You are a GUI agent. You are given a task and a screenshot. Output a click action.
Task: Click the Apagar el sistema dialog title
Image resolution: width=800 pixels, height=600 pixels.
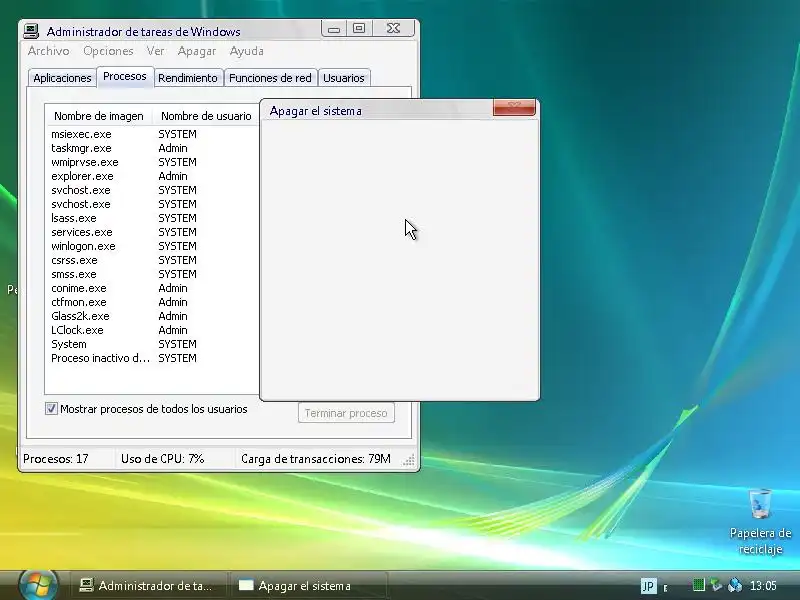(315, 111)
